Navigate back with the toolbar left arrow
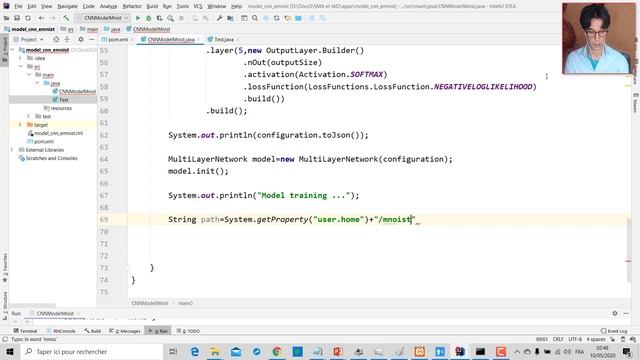Viewport: 640px width, 360px height. point(41,18)
